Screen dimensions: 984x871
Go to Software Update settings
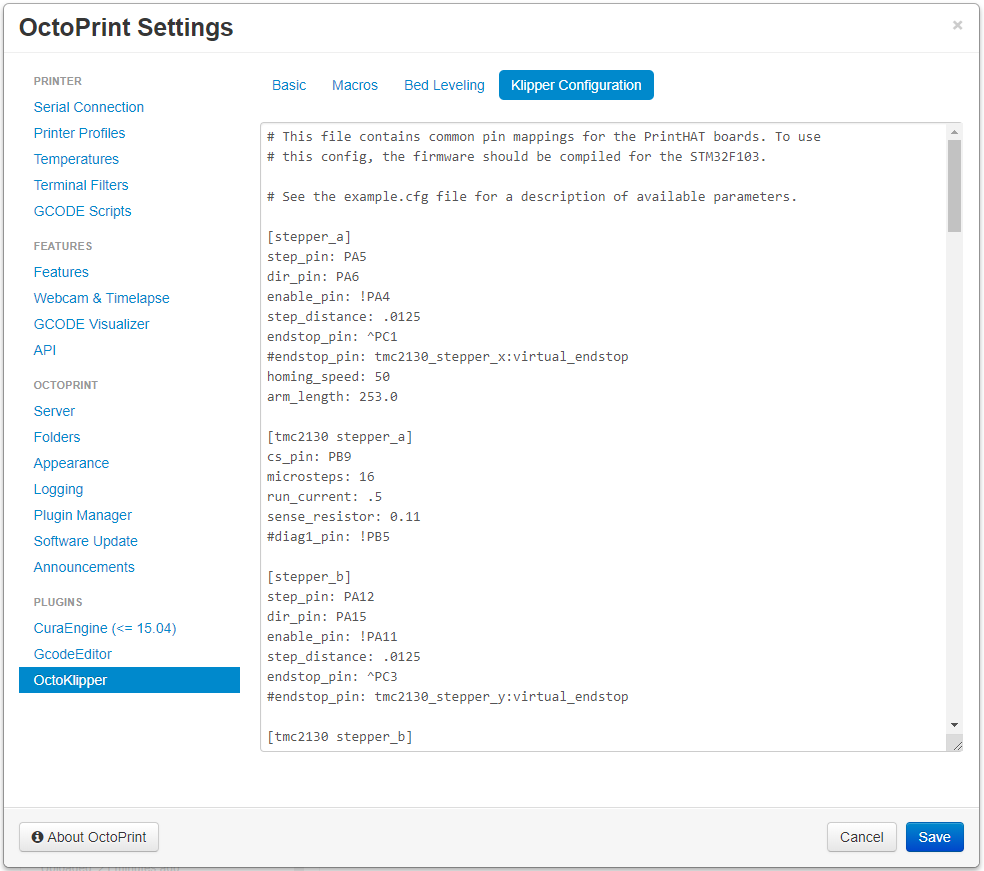click(85, 541)
